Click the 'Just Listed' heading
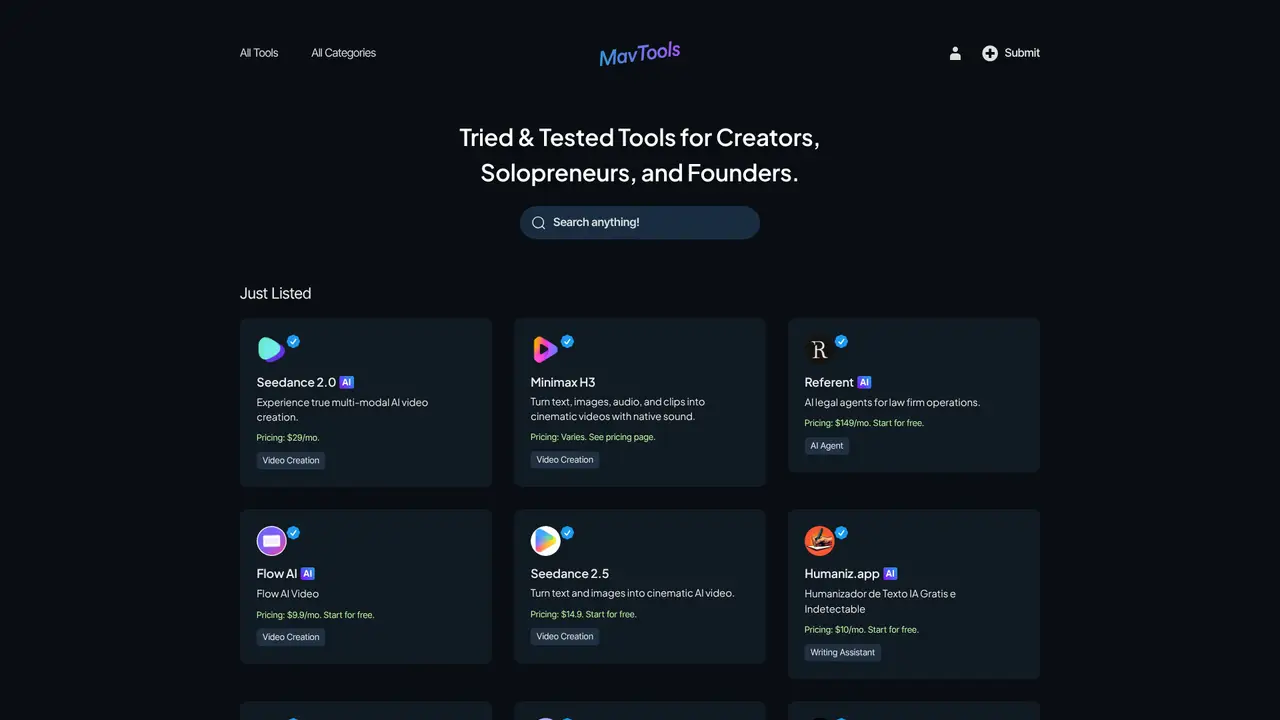This screenshot has width=1280, height=720. click(x=276, y=293)
